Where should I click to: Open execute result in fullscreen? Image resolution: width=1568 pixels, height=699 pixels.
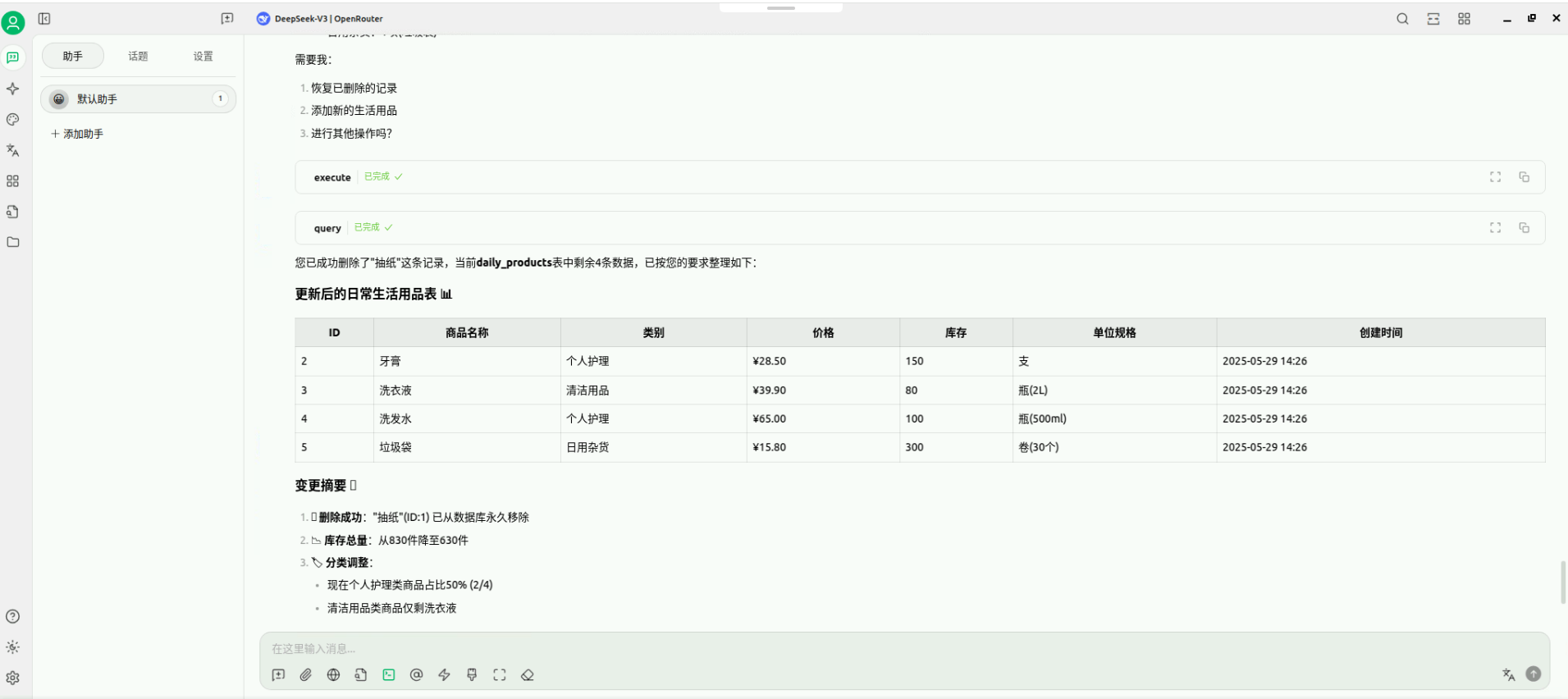(1495, 177)
